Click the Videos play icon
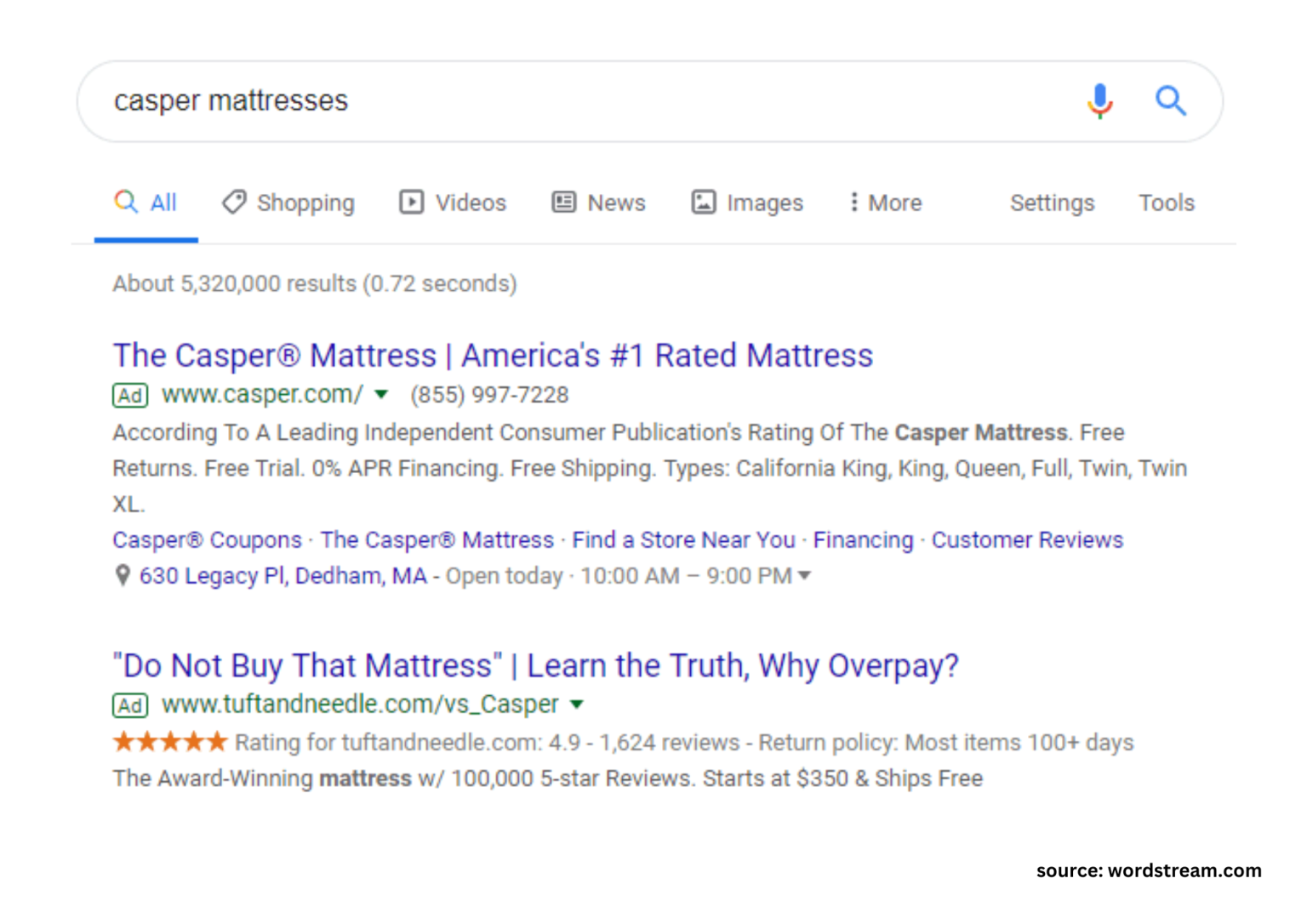1307x924 pixels. [x=411, y=202]
